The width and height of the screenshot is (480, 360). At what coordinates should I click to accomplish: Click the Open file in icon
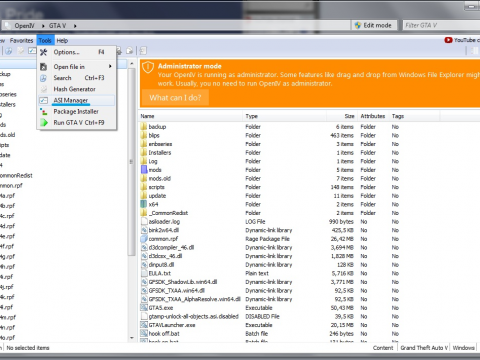(x=43, y=67)
